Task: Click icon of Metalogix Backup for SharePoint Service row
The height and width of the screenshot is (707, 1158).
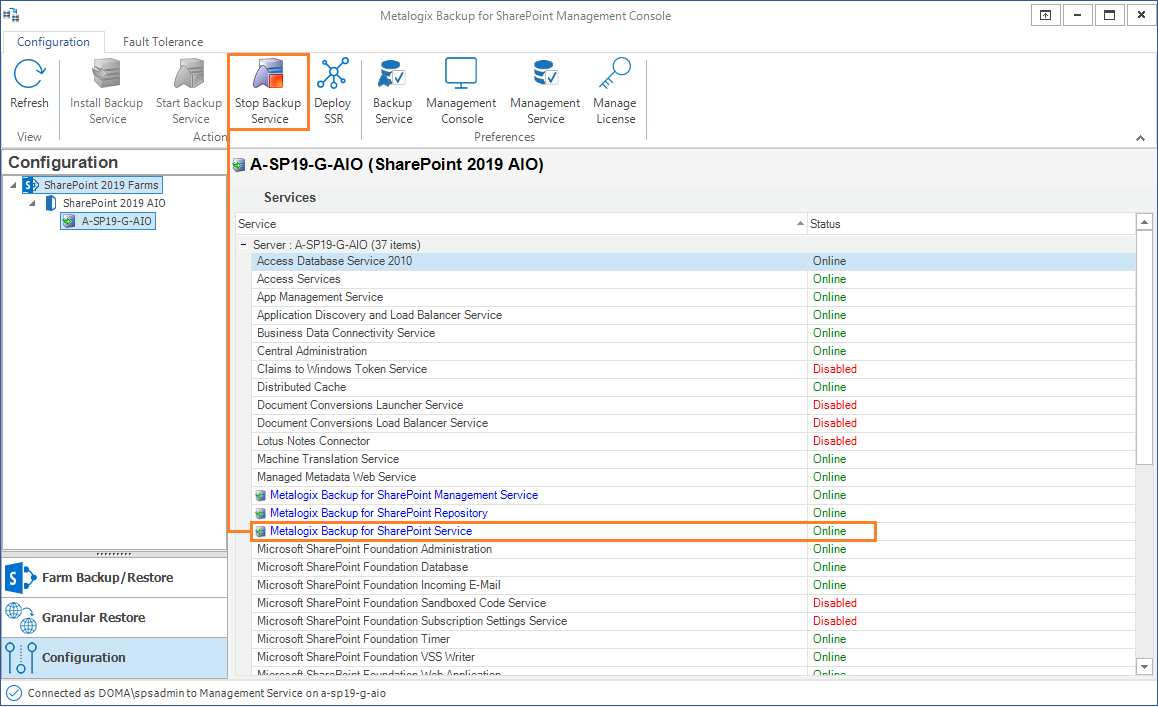Action: [261, 531]
